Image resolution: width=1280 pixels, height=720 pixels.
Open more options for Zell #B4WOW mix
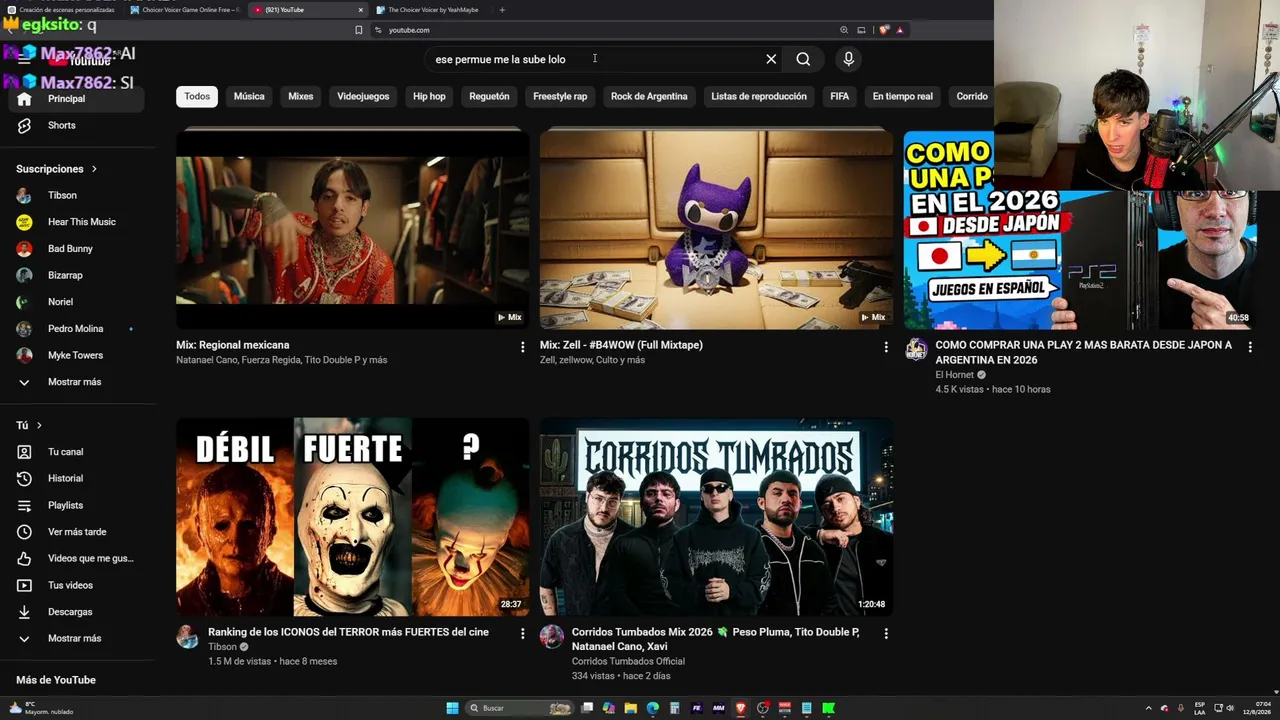tap(885, 347)
